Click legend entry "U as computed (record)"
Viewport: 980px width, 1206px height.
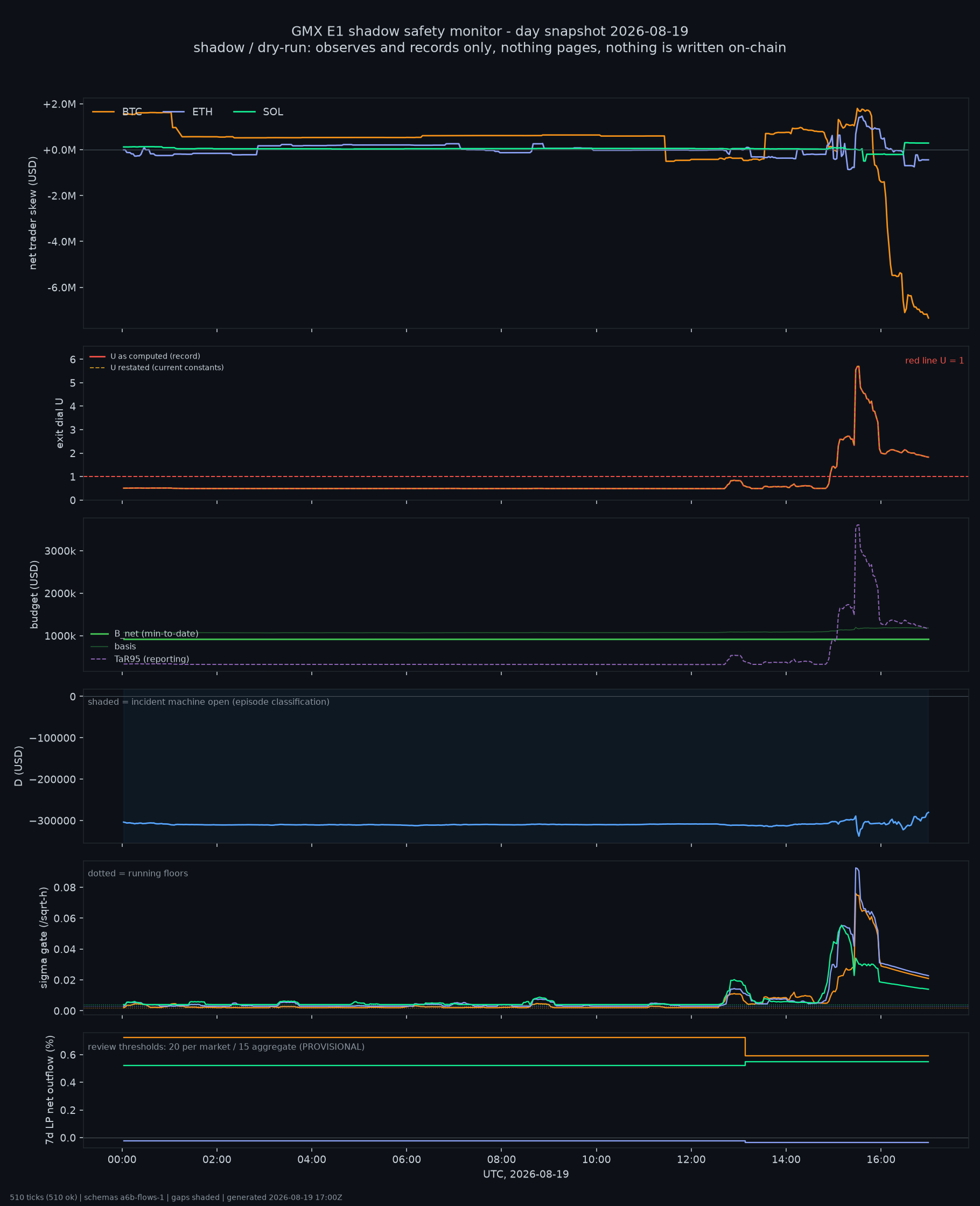click(155, 356)
